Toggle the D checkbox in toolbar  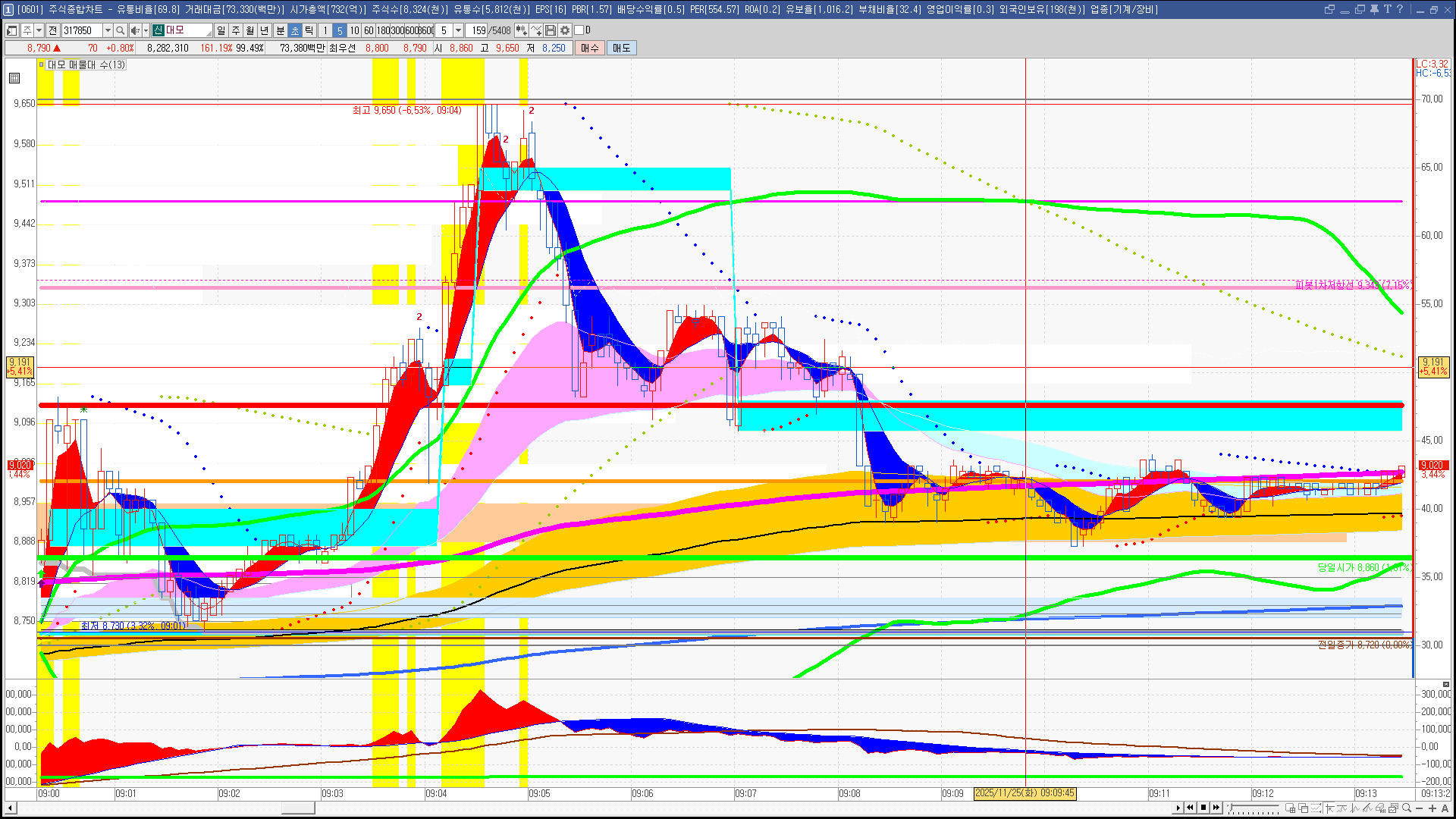point(579,30)
